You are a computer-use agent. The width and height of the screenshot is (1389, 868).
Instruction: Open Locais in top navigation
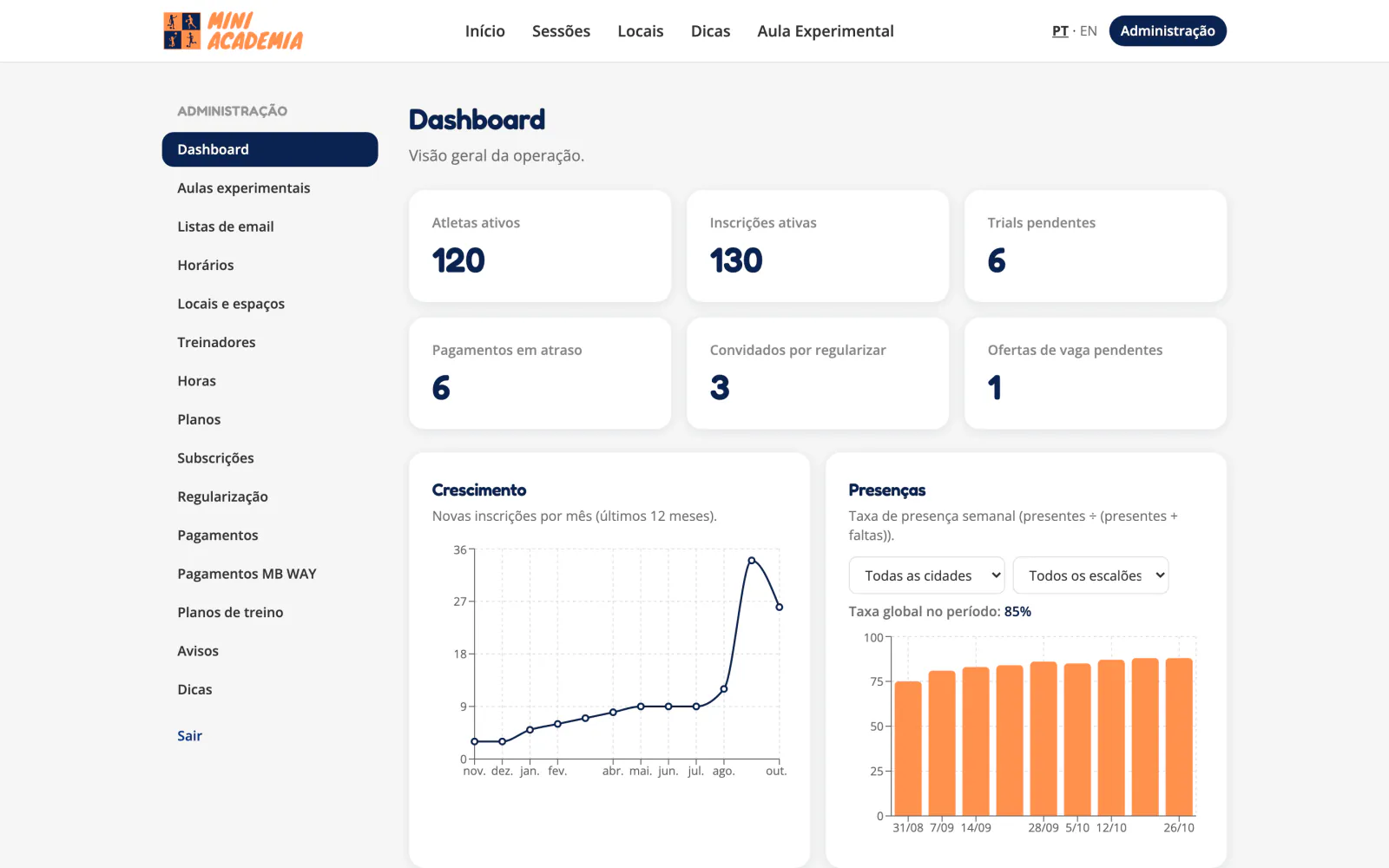point(641,31)
